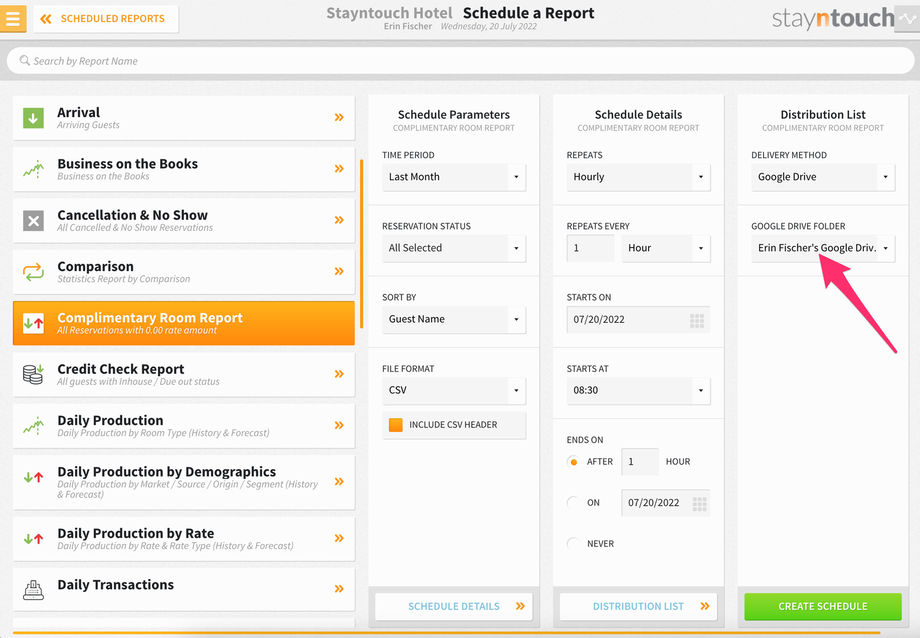This screenshot has height=638, width=920.
Task: Open the Delivery Method dropdown
Action: pyautogui.click(x=823, y=177)
